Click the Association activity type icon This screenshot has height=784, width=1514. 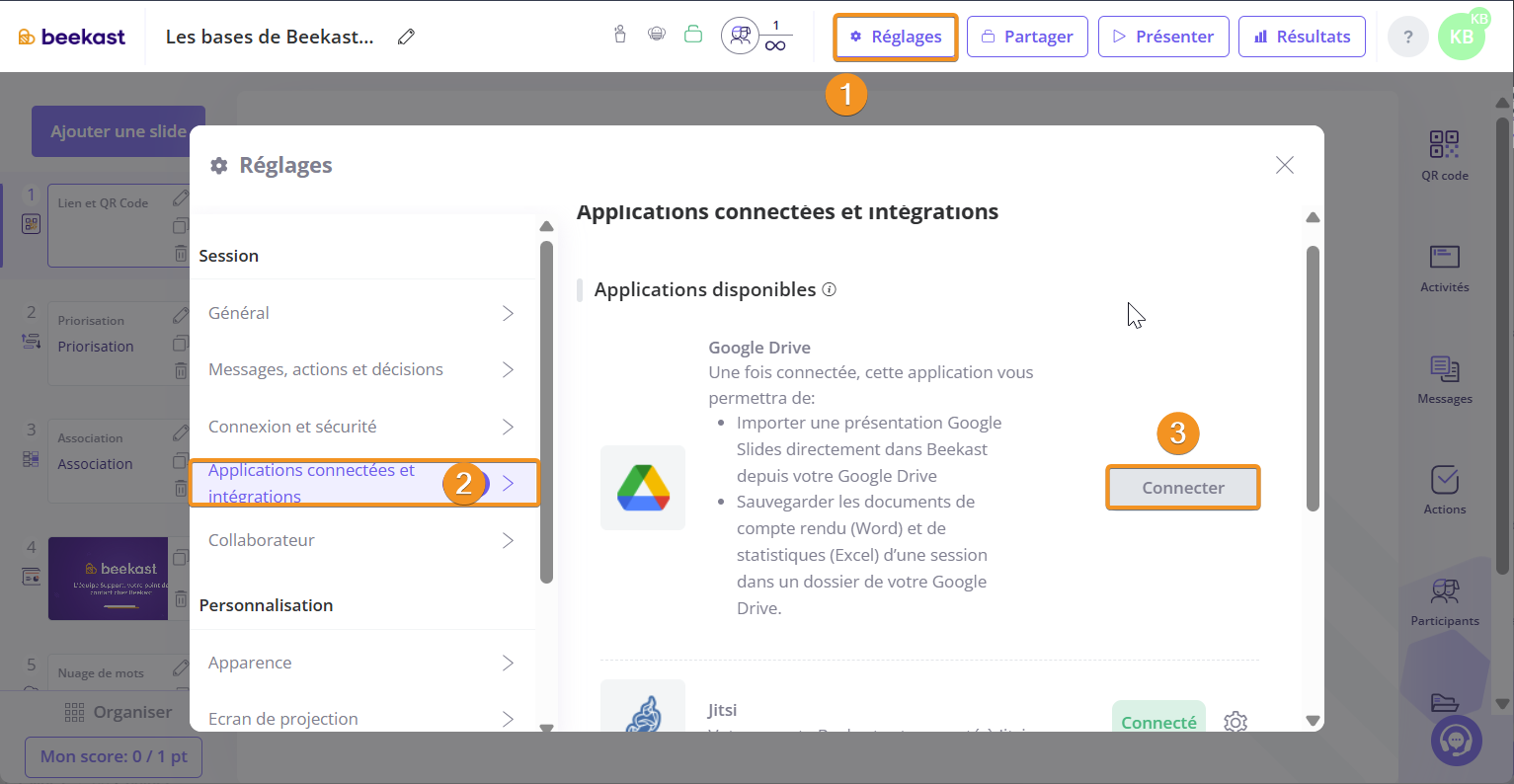[x=32, y=459]
